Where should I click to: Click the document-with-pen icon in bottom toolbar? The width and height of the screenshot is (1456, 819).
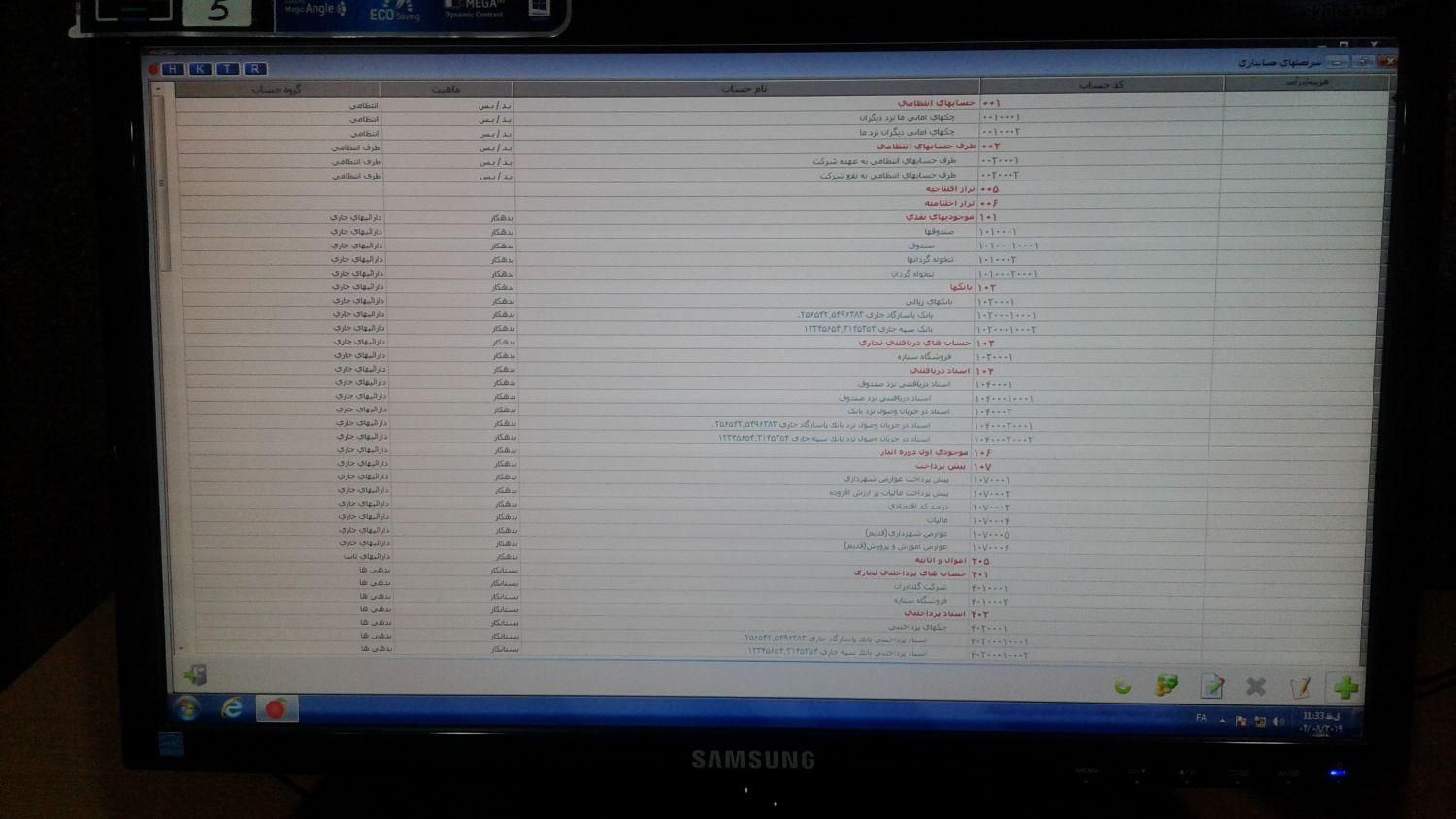[1211, 686]
